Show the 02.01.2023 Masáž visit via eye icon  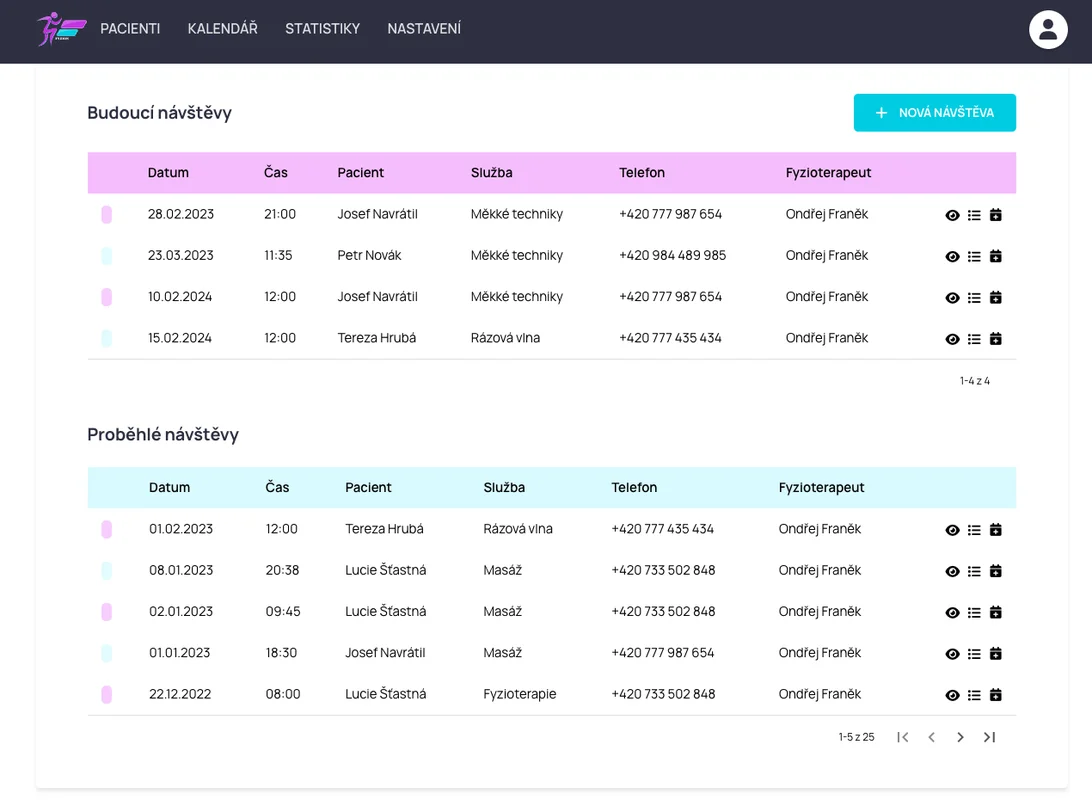(952, 613)
